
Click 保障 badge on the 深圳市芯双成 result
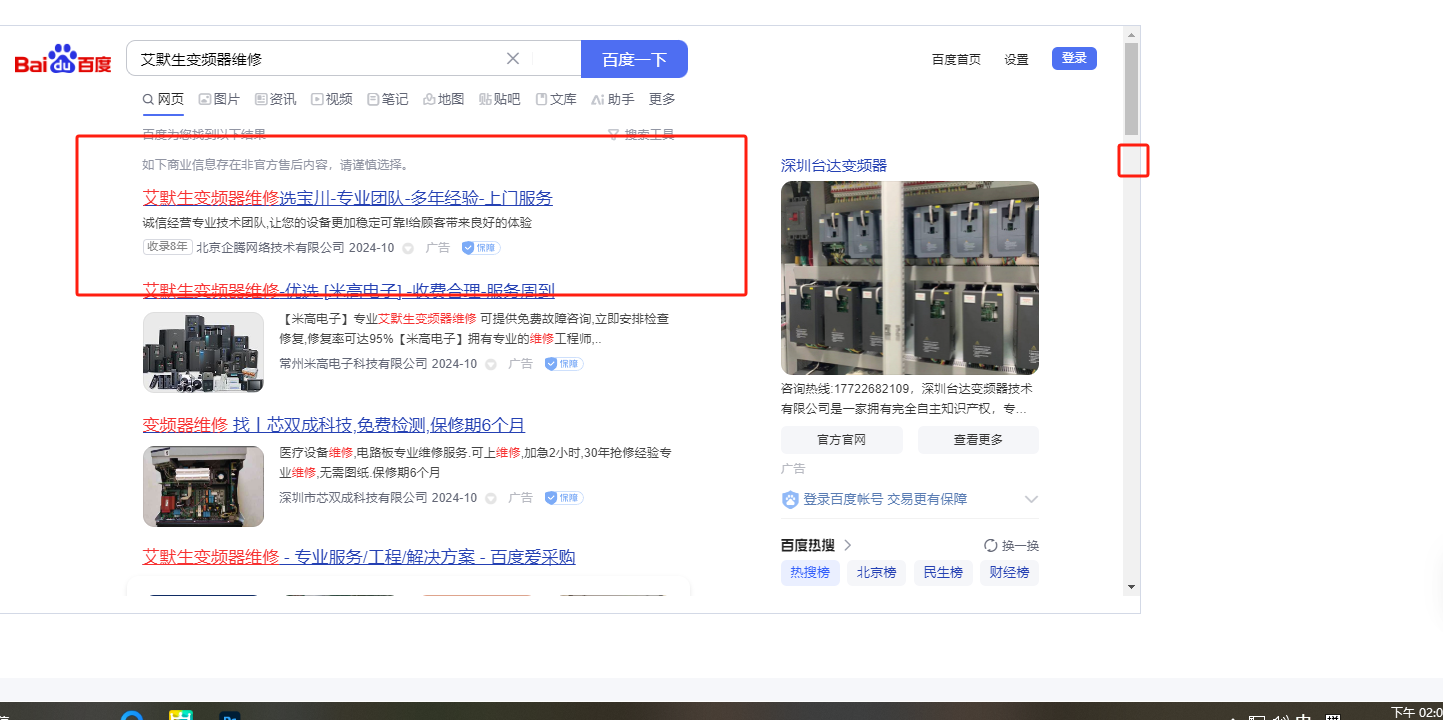564,498
